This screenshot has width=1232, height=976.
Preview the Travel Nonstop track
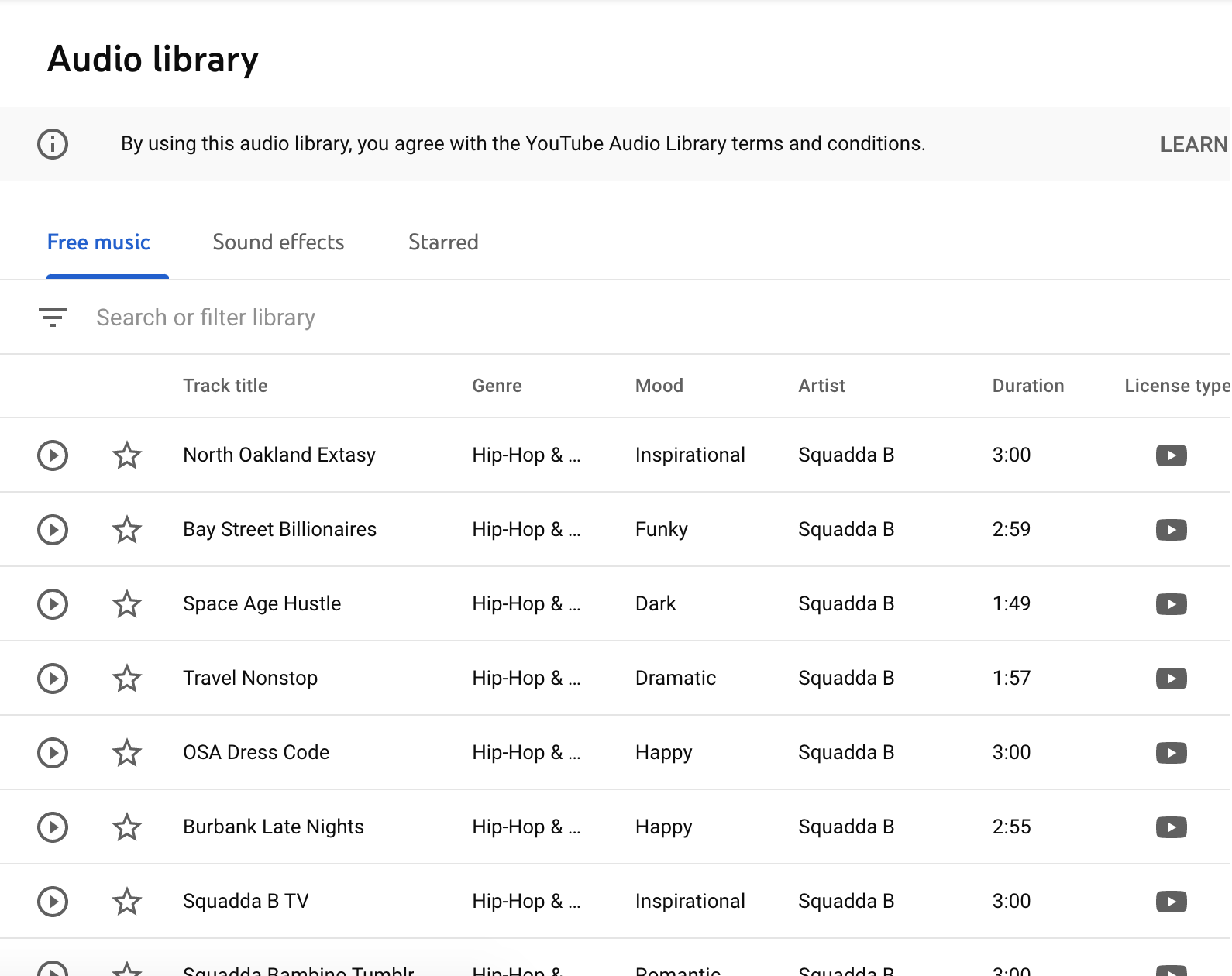point(53,679)
